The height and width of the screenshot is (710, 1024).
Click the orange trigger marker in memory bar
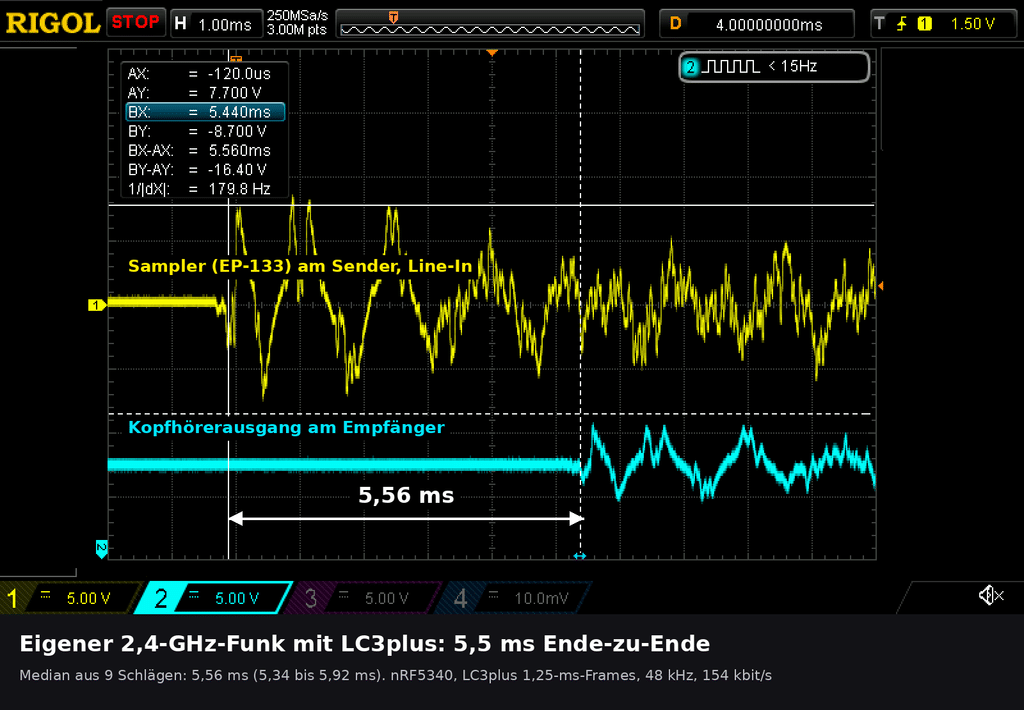coord(393,17)
